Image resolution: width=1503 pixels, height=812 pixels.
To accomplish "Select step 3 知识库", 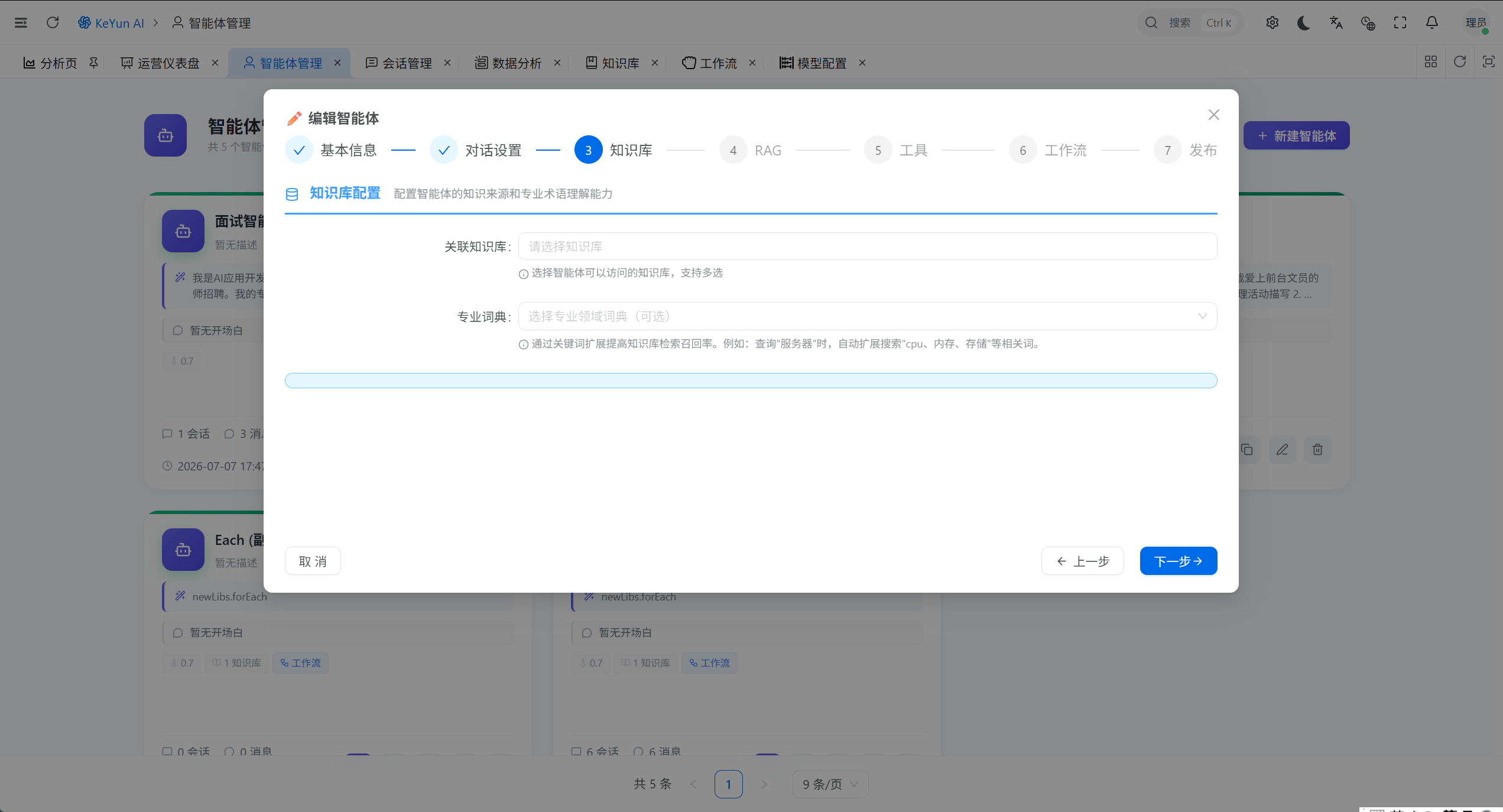I will point(614,150).
